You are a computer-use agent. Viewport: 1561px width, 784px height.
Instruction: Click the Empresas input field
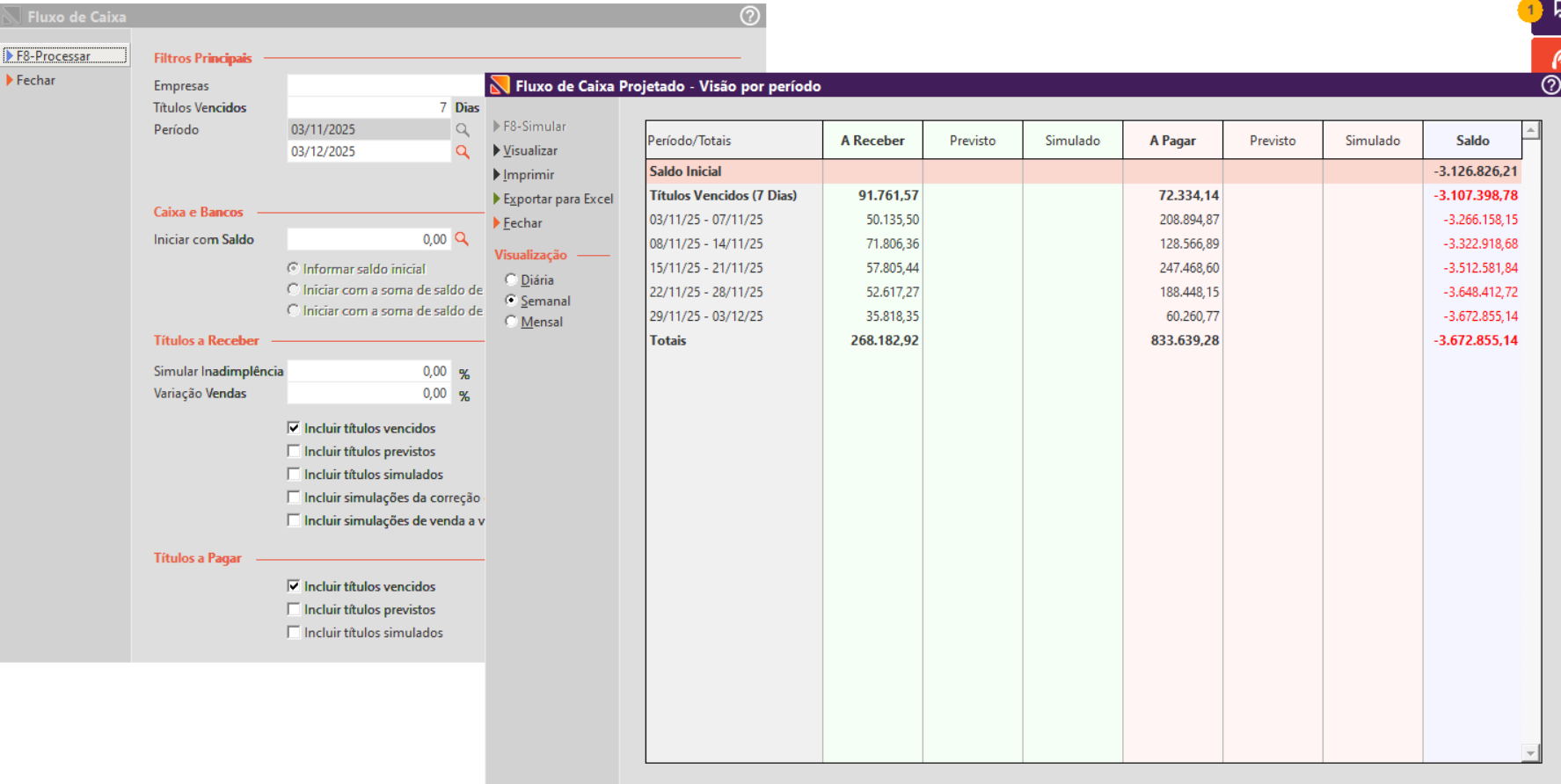(386, 85)
